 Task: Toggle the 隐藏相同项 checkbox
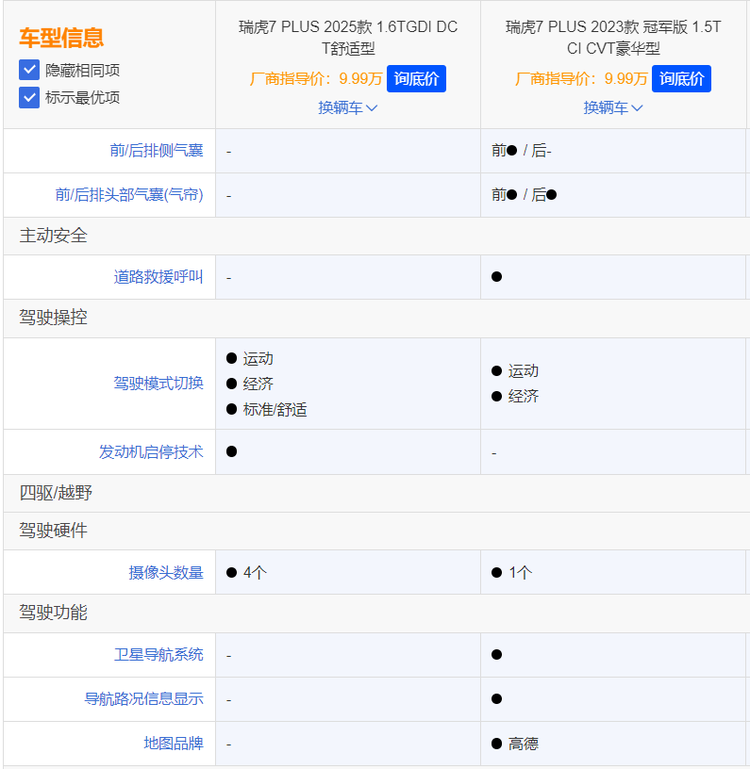(x=29, y=70)
